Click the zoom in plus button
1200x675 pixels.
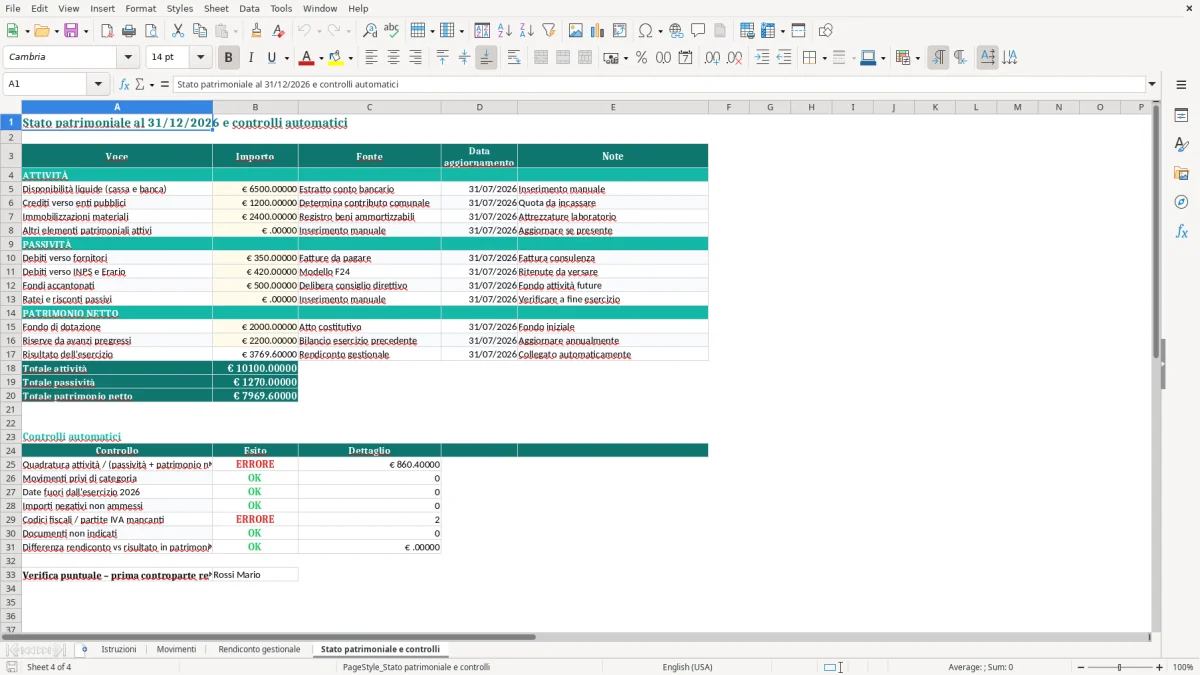1160,667
